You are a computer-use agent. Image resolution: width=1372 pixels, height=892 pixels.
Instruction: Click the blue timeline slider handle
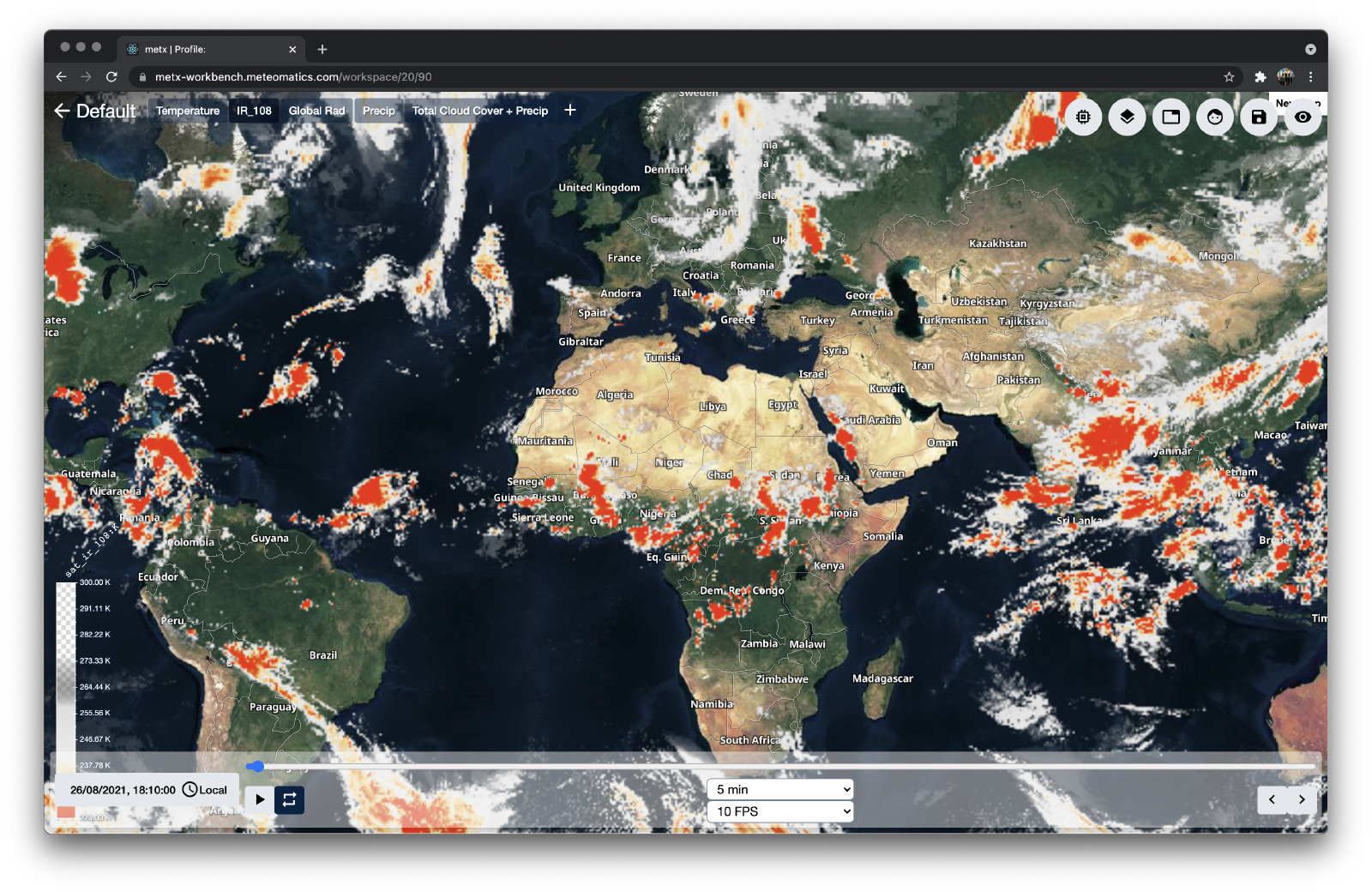pyautogui.click(x=258, y=766)
